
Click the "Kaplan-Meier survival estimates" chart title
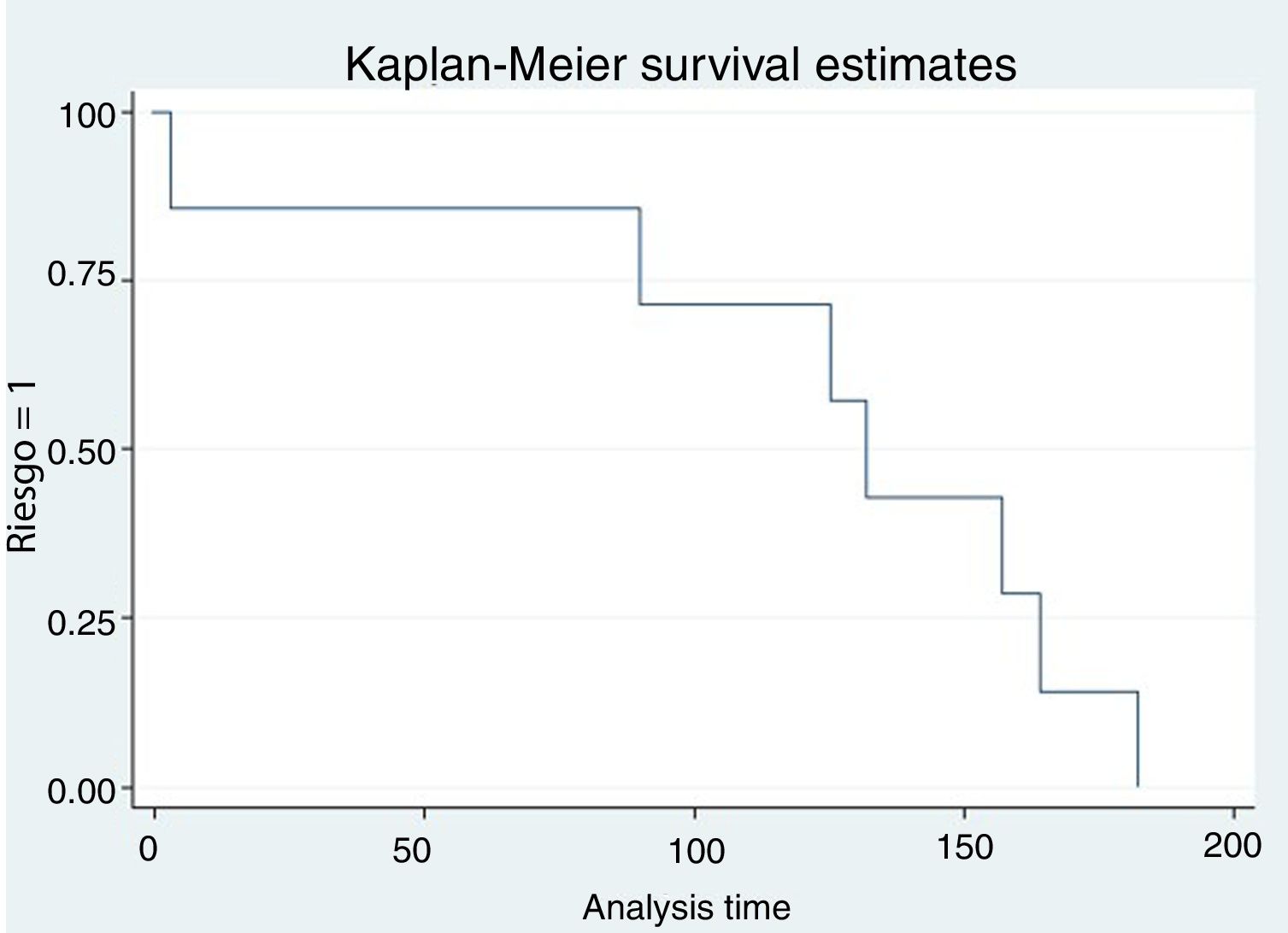tap(681, 65)
